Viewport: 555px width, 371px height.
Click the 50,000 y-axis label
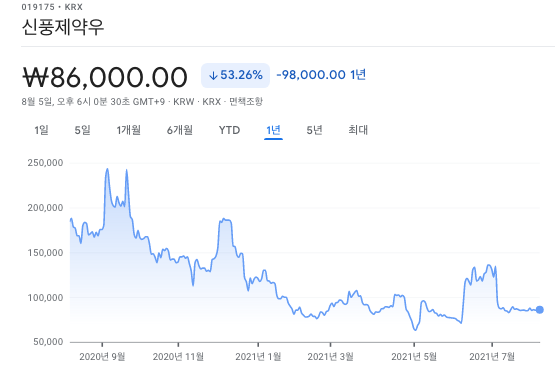tap(48, 342)
